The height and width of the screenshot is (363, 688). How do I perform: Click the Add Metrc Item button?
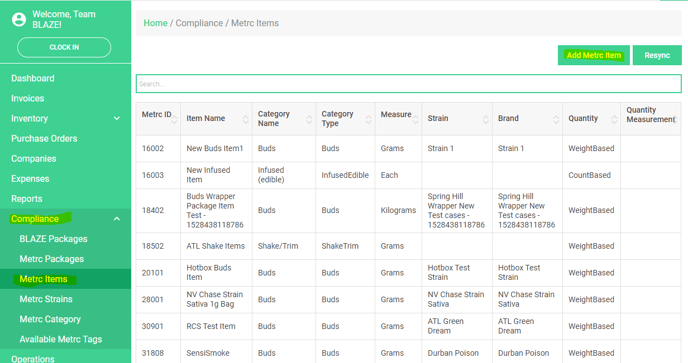tap(594, 55)
